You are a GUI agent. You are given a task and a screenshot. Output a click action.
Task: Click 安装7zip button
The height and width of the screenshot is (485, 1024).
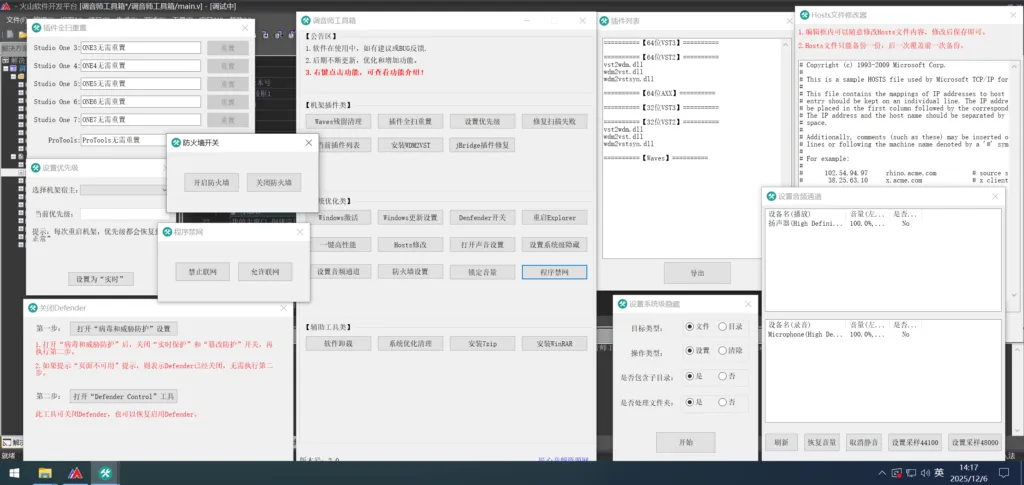[x=482, y=343]
